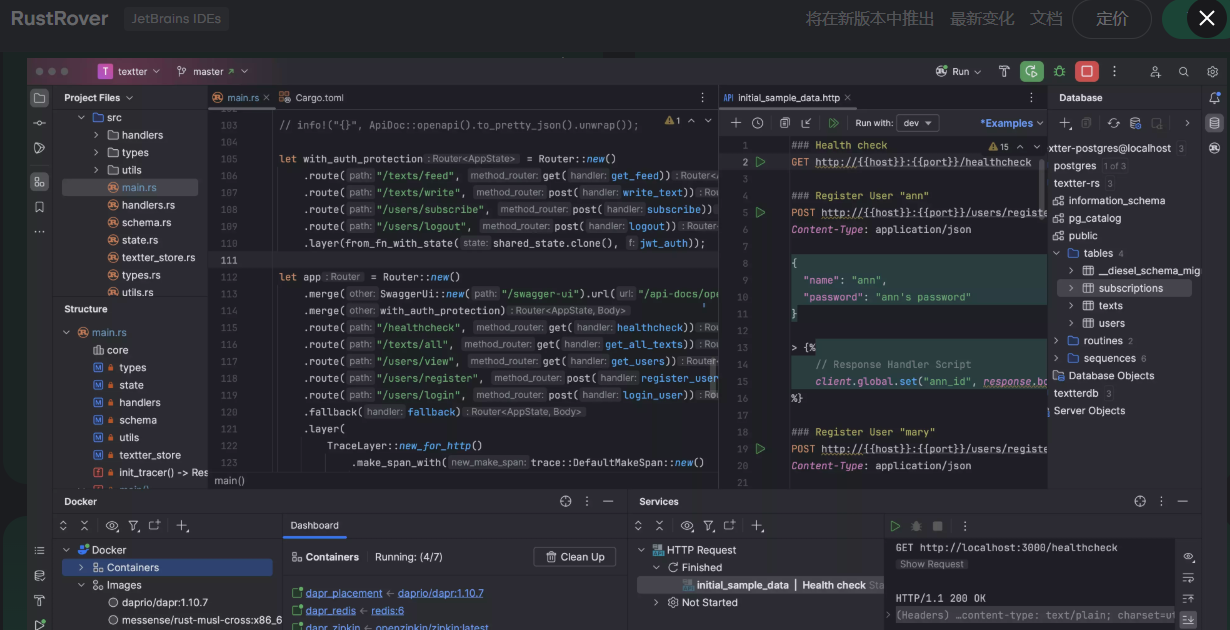This screenshot has width=1230, height=630.
Task: Toggle the eye view options in Docker panel
Action: tap(111, 525)
